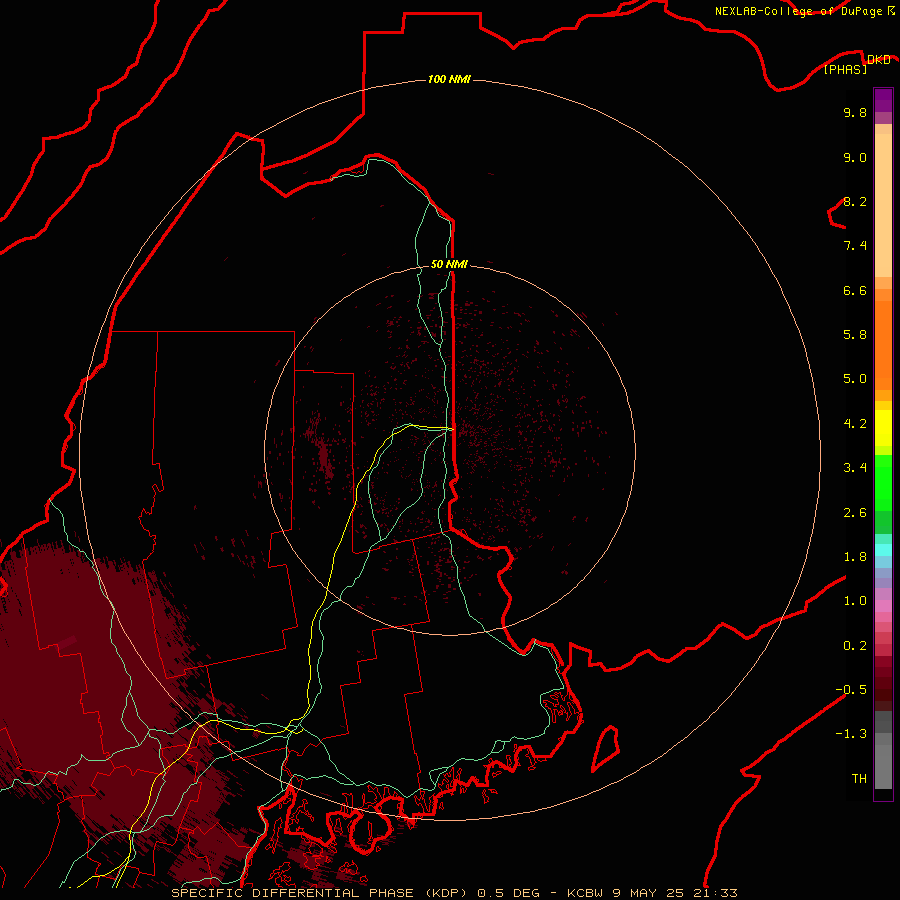The height and width of the screenshot is (900, 900).
Task: Click the 1.8 legend value
Action: 855,557
